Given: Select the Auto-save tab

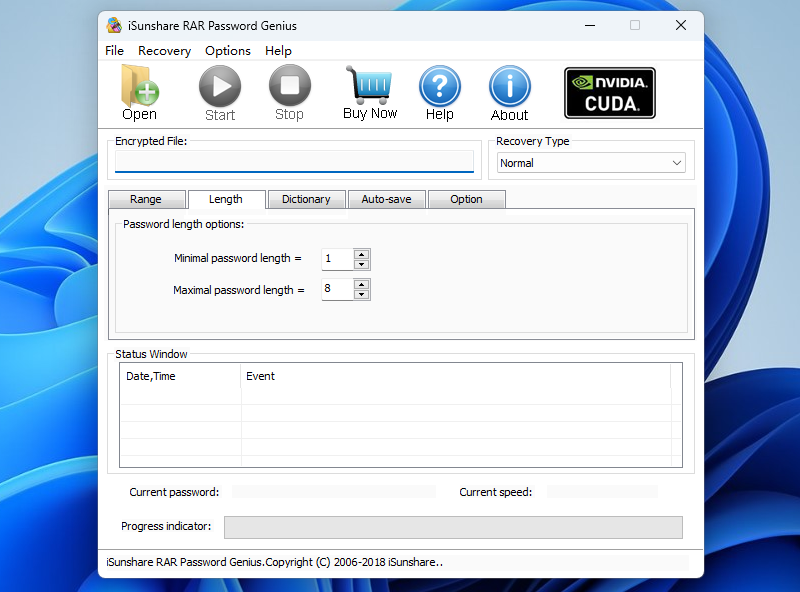Looking at the screenshot, I should point(387,199).
